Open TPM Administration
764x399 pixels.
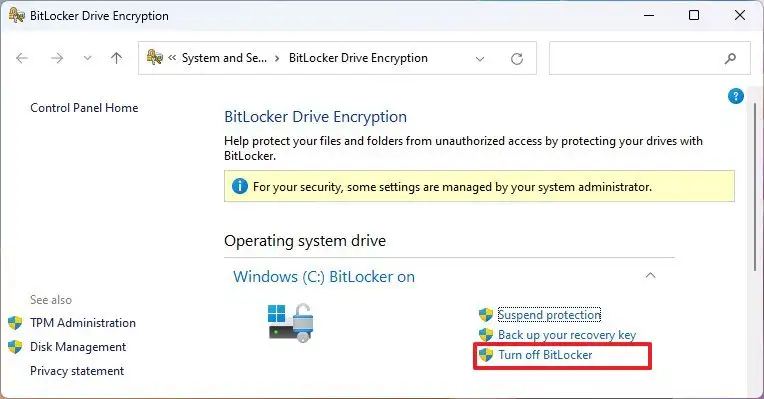click(83, 323)
